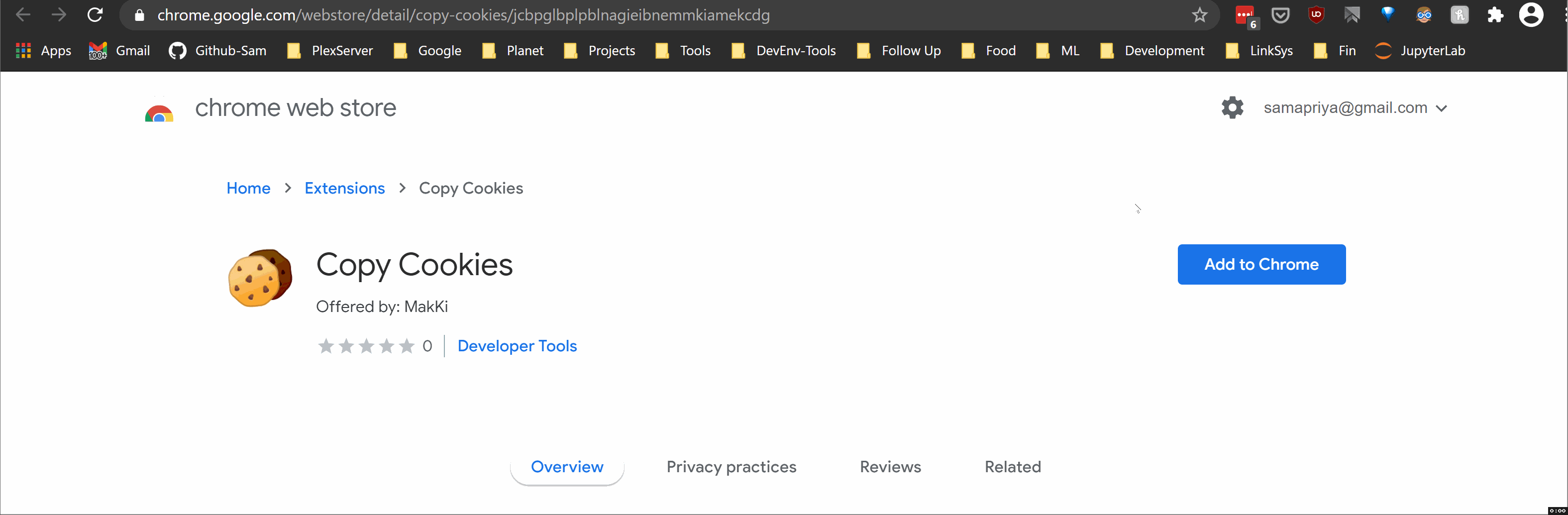Expand the Google bookmark folder
This screenshot has width=1568, height=515.
coord(427,51)
